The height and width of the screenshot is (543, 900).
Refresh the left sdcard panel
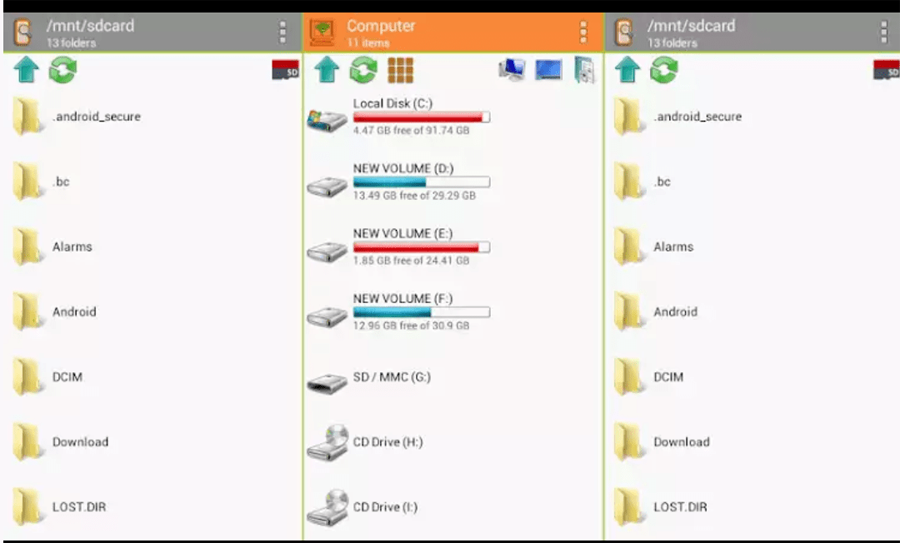(63, 70)
